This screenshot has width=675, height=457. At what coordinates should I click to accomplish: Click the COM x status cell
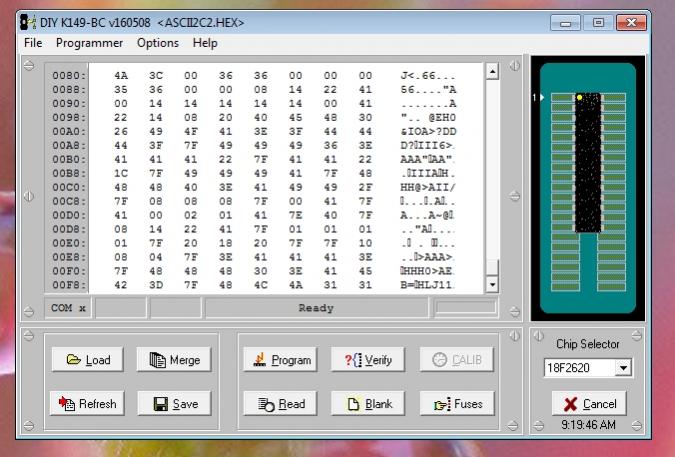pyautogui.click(x=68, y=308)
